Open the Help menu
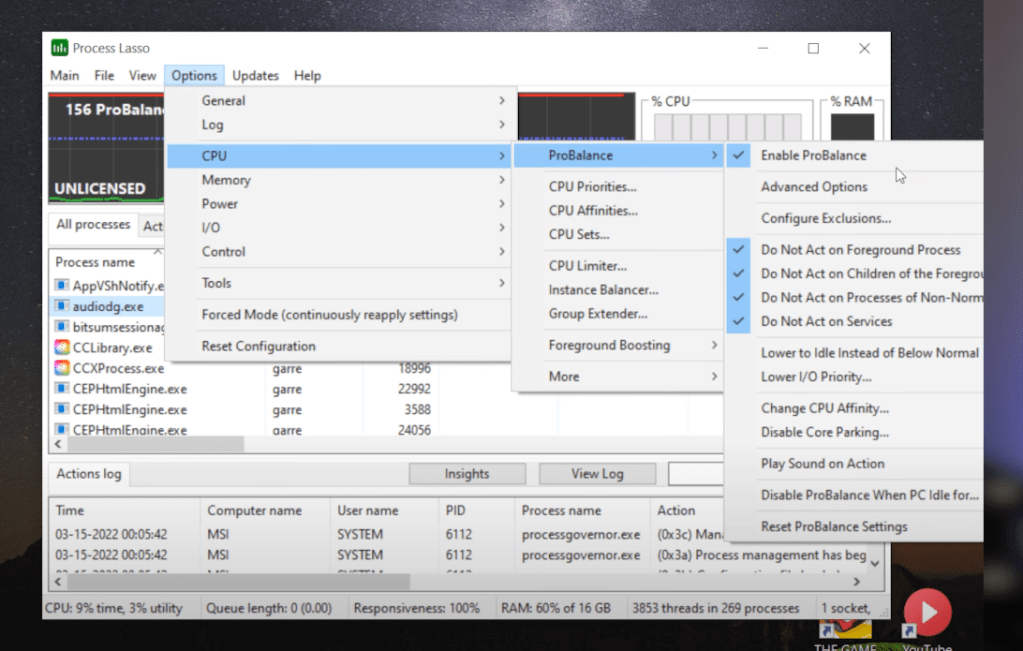Screen dimensions: 1023x651 pos(307,76)
